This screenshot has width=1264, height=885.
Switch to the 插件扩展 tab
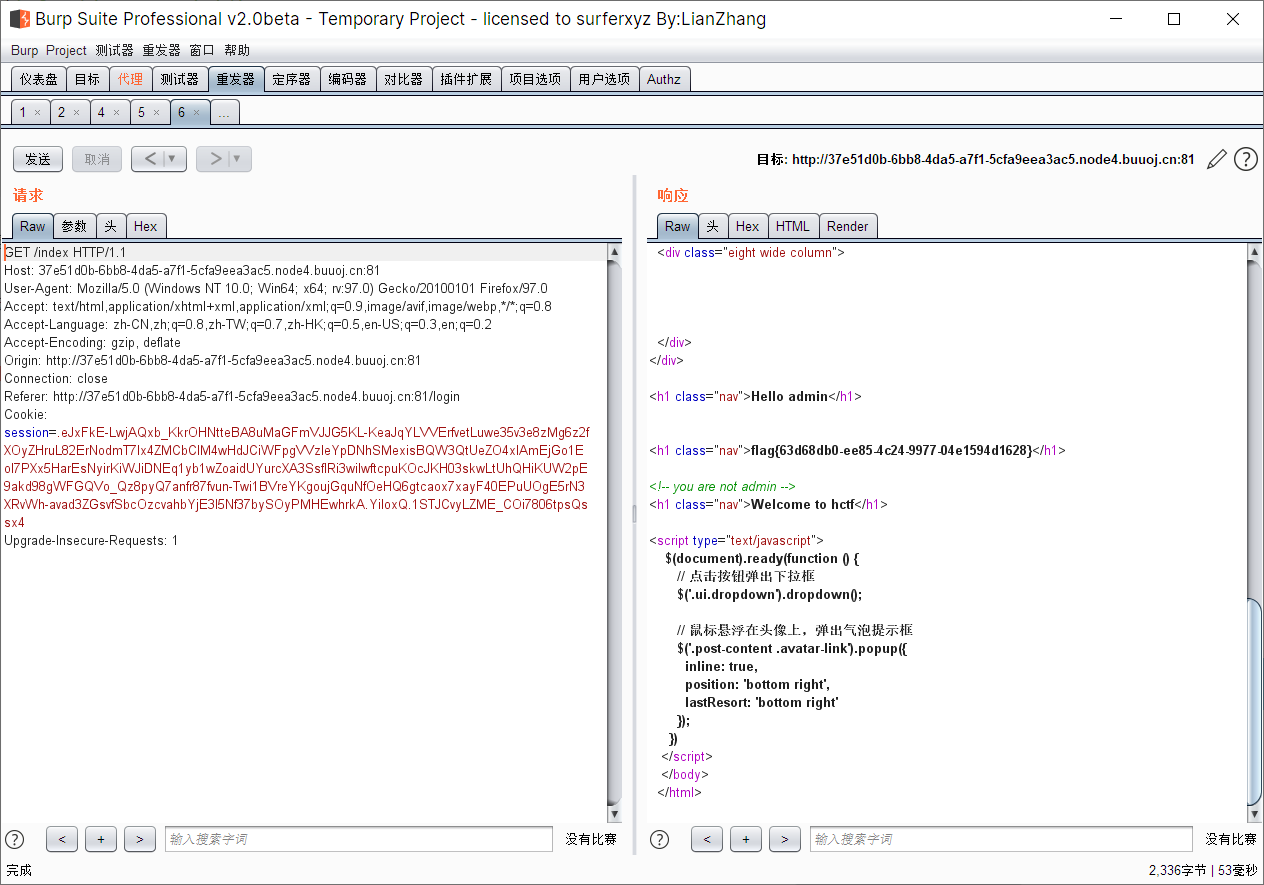pyautogui.click(x=466, y=79)
